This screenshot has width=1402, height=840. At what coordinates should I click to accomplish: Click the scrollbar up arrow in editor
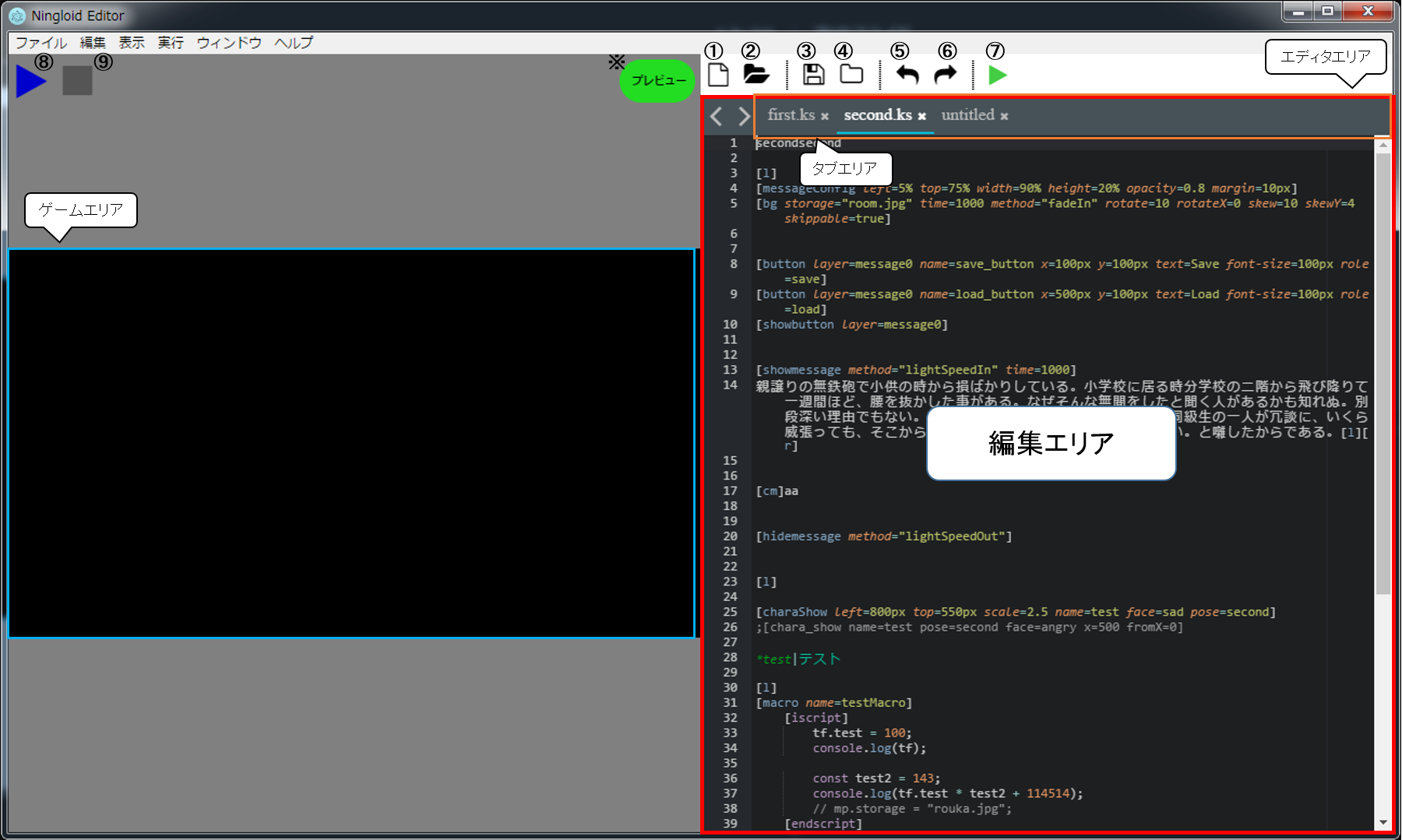pyautogui.click(x=1383, y=146)
